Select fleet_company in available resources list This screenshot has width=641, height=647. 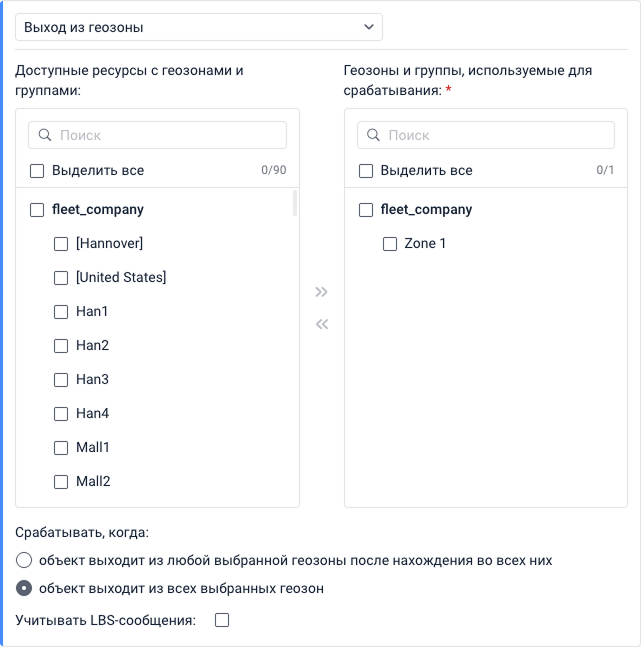(x=37, y=210)
